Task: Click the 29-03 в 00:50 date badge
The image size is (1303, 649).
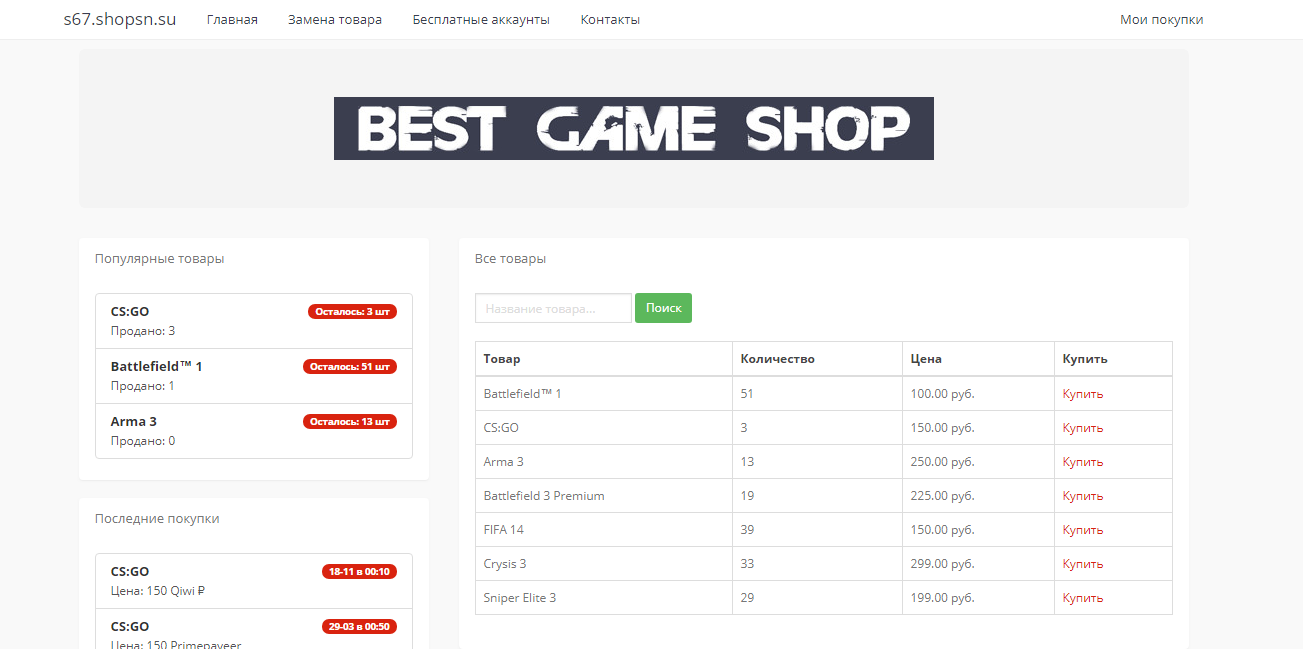Action: click(x=359, y=627)
